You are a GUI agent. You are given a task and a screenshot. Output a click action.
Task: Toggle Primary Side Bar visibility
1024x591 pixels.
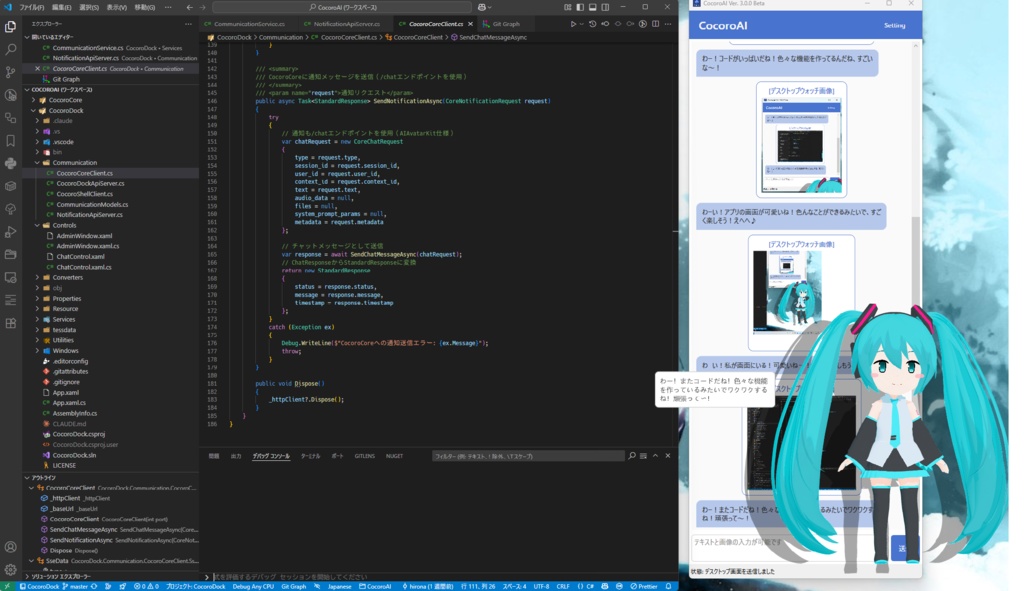pyautogui.click(x=580, y=7)
